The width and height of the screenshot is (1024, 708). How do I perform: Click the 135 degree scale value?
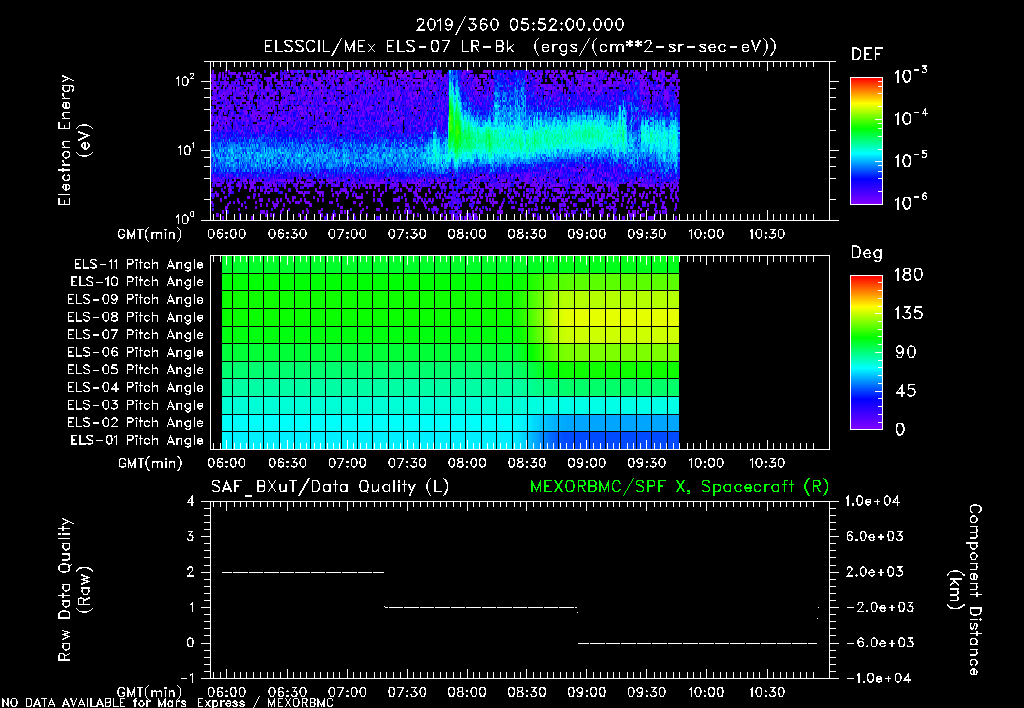click(x=908, y=313)
